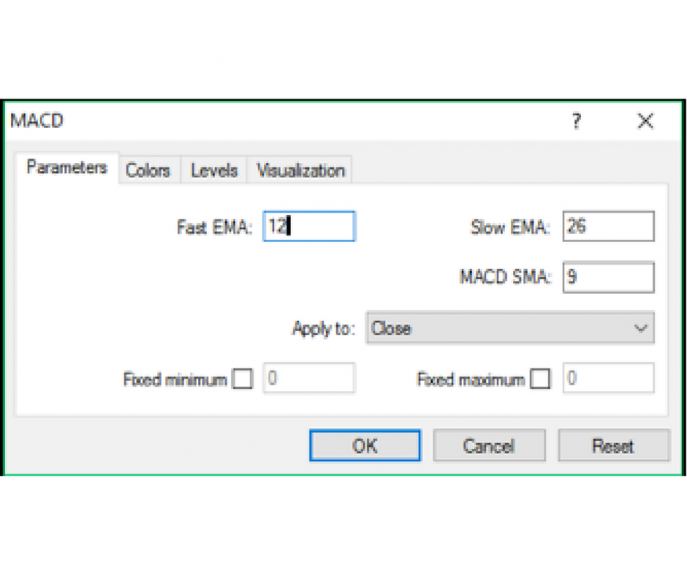Click the Fixed maximum value field

[x=608, y=379]
